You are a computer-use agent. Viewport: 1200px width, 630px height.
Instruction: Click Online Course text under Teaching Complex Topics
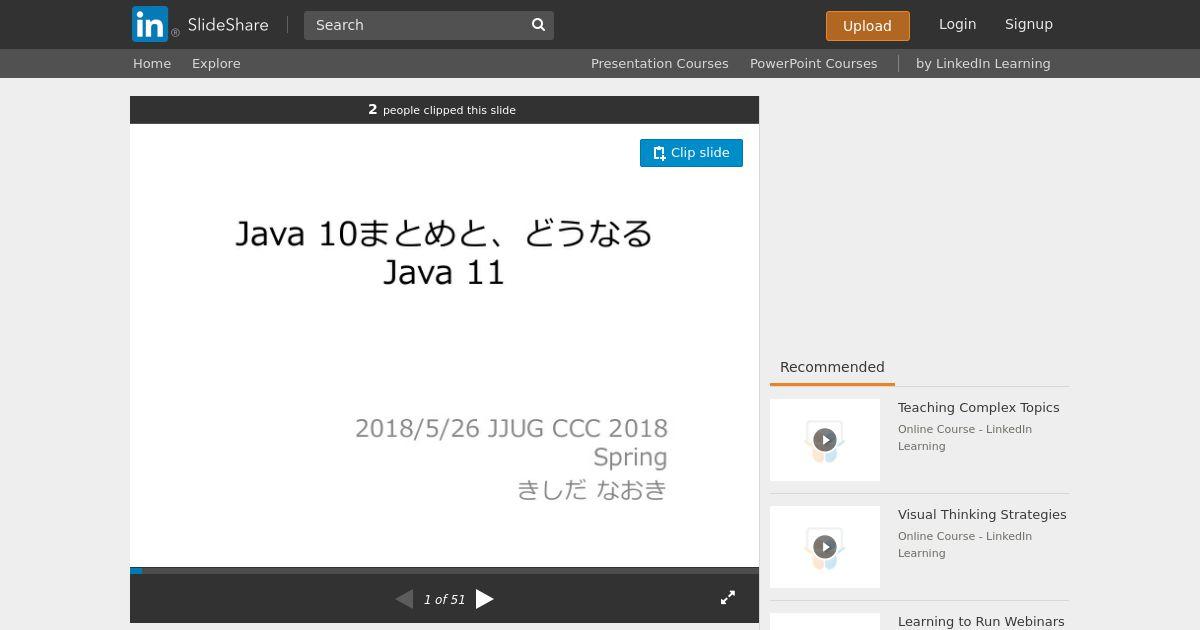pos(965,437)
